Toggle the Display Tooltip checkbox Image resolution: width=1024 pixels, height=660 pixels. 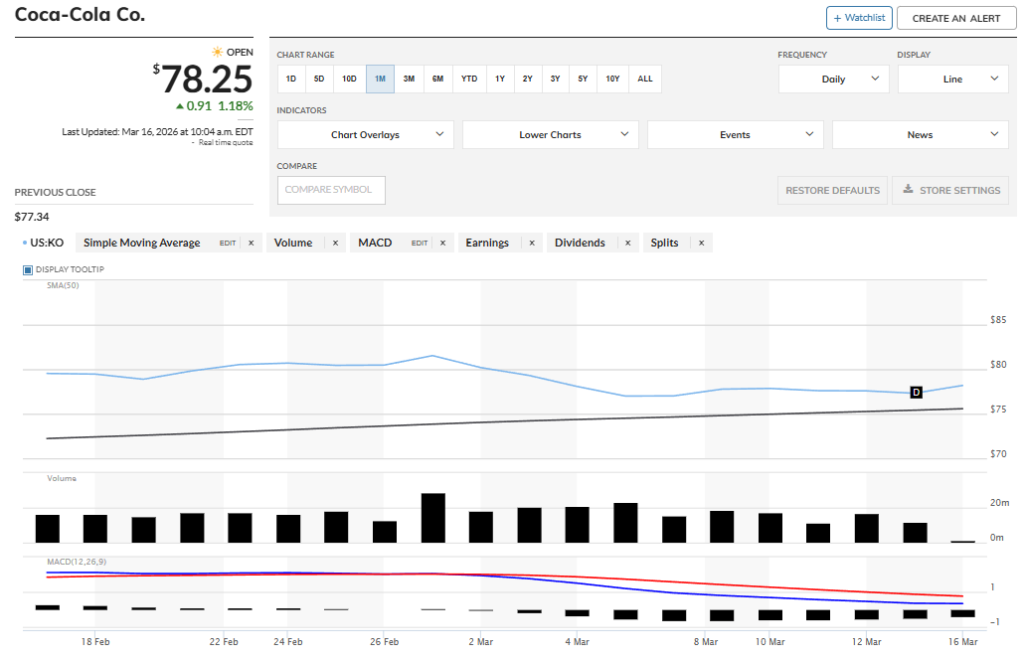(28, 270)
